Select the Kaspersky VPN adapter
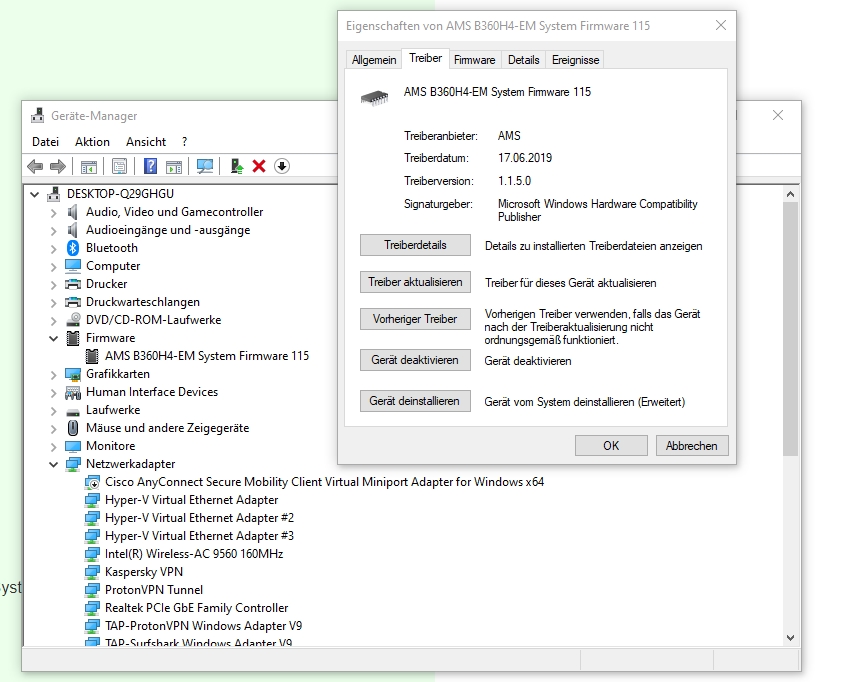 (144, 572)
